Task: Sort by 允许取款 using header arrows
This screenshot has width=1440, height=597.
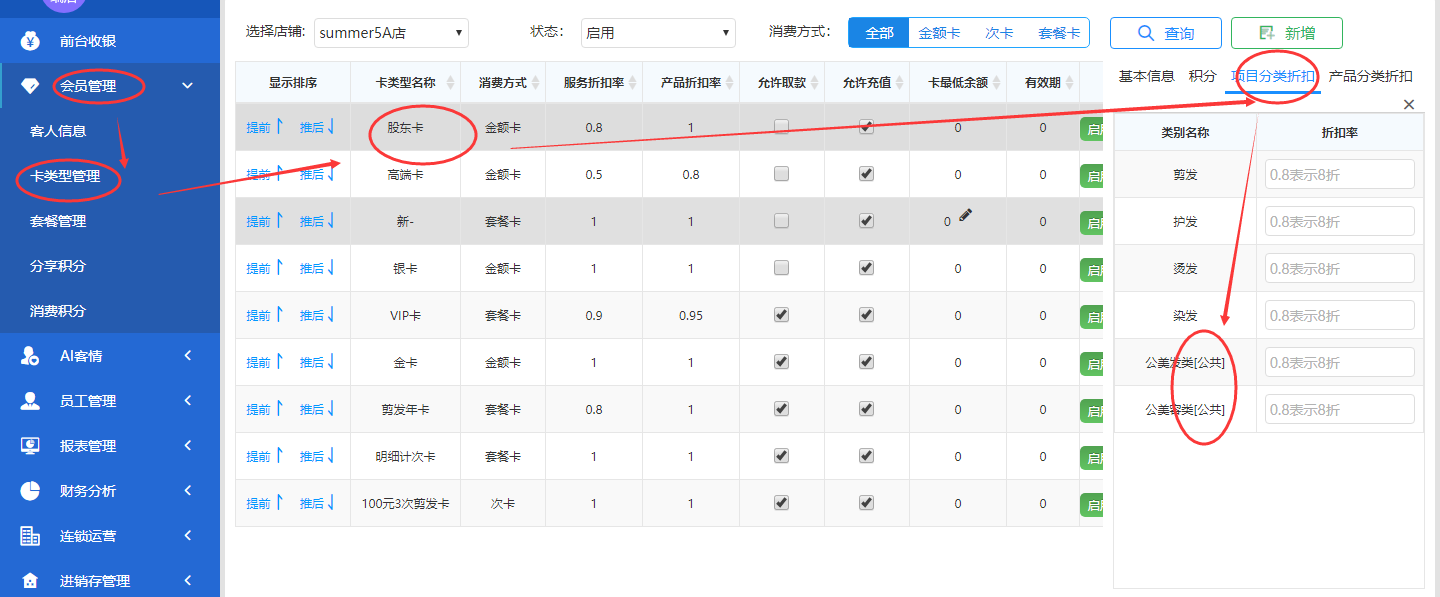Action: click(x=816, y=83)
